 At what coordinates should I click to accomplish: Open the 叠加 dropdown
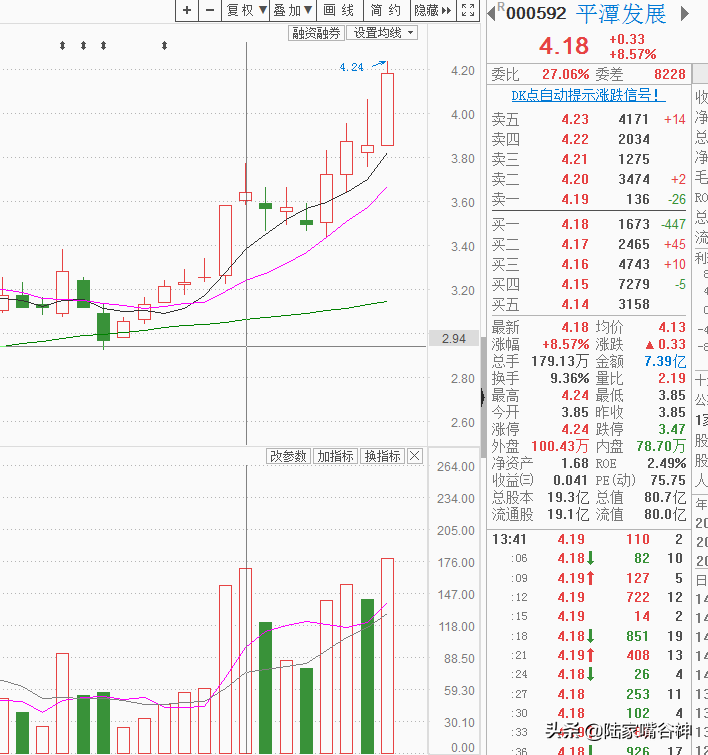tap(292, 10)
